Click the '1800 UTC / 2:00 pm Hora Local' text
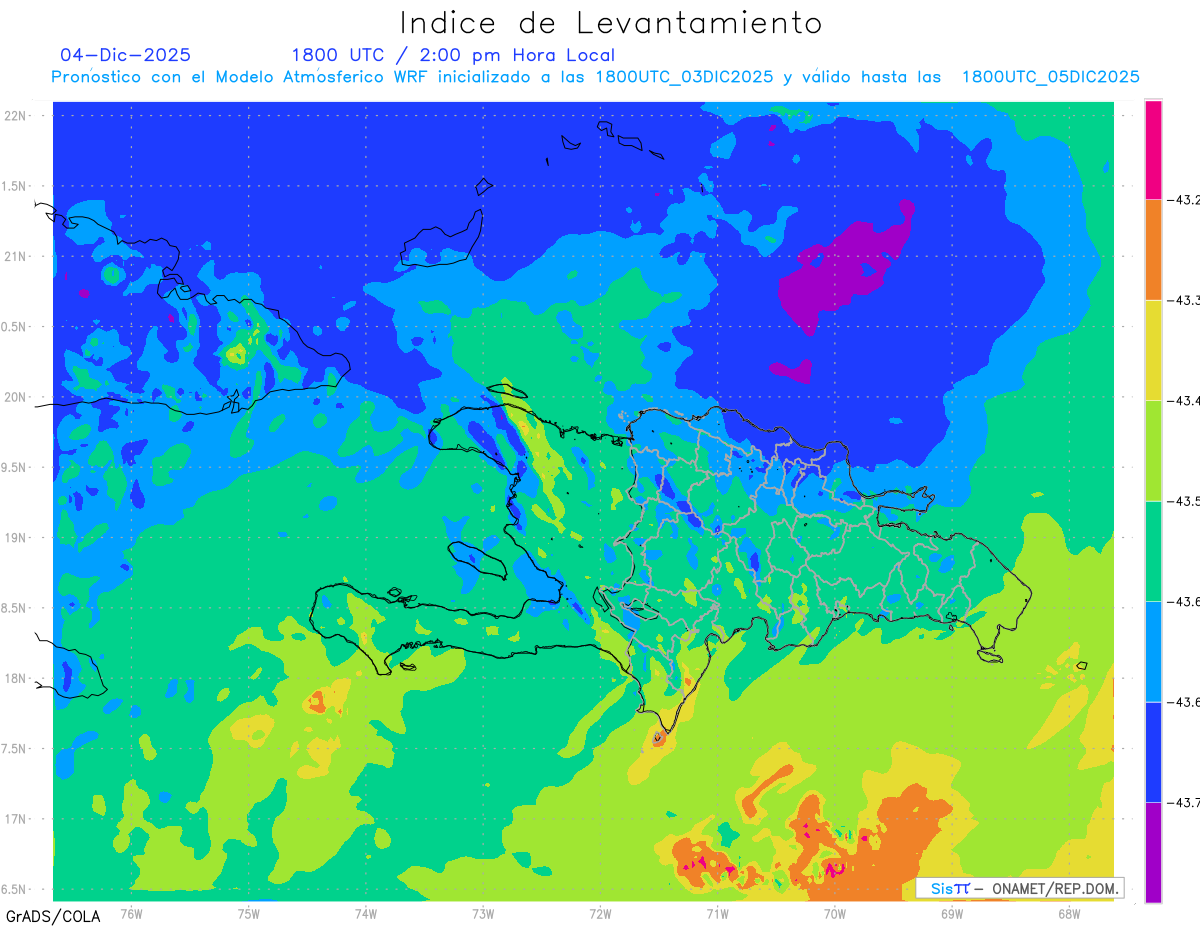Screen dimensions: 1200x927 coord(453,56)
